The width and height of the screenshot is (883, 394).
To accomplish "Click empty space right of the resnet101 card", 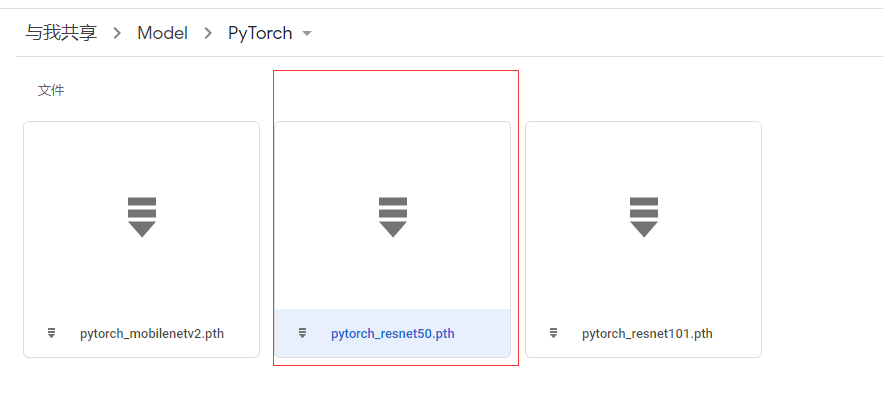I will (x=822, y=239).
